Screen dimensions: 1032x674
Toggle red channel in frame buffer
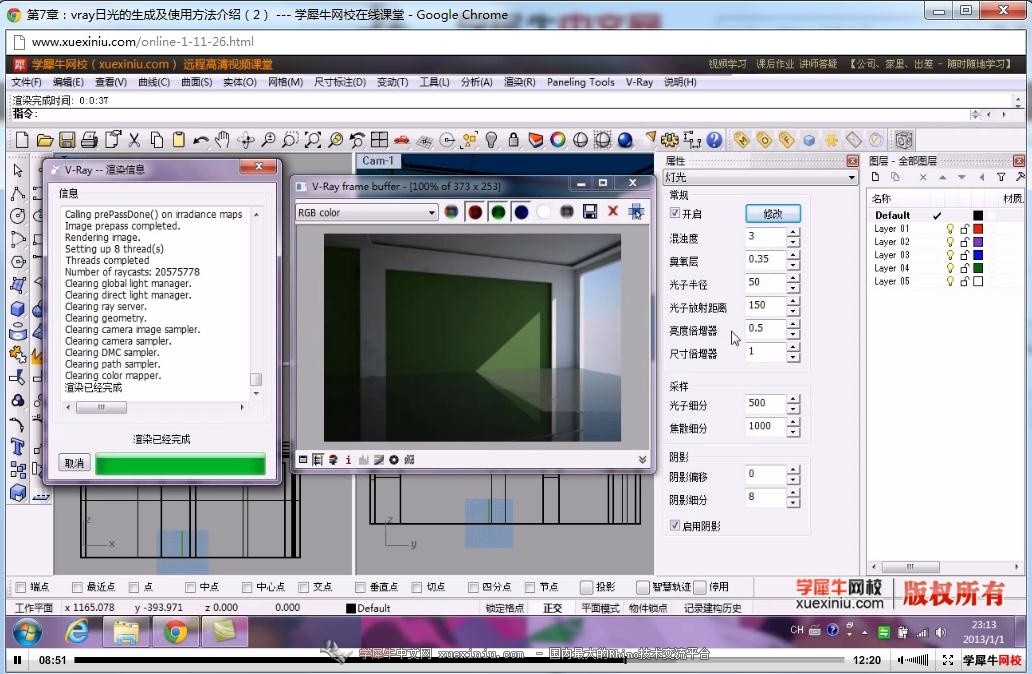tap(475, 212)
